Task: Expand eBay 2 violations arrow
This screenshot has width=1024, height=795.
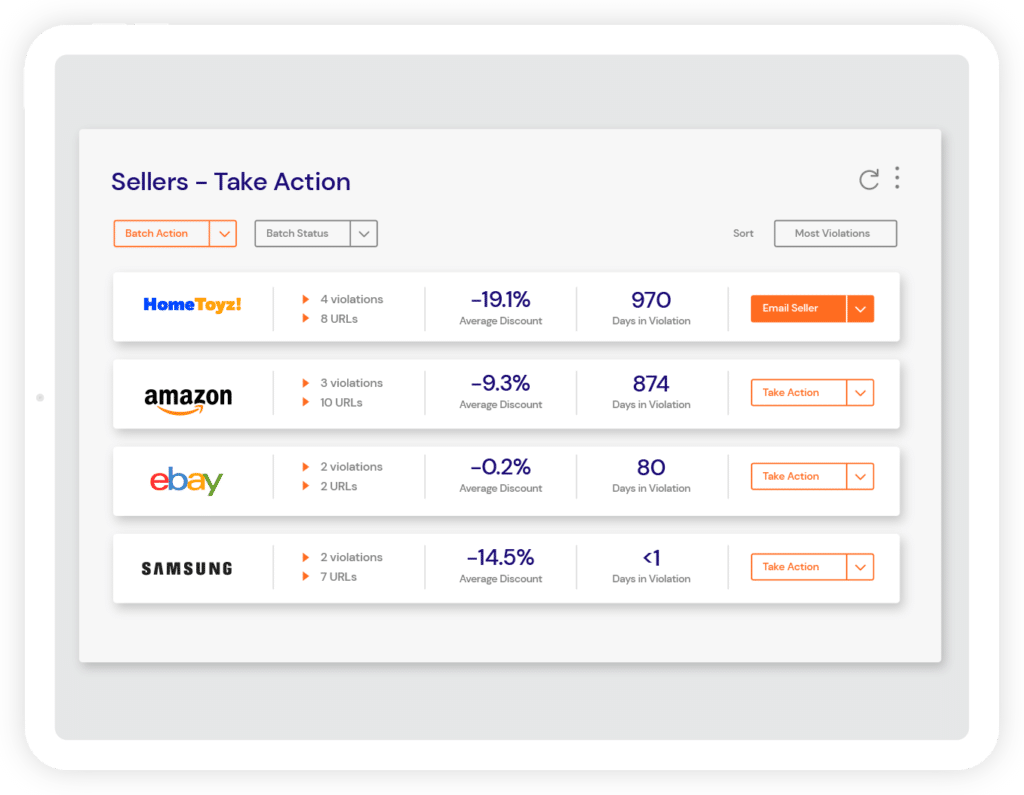Action: pyautogui.click(x=306, y=467)
